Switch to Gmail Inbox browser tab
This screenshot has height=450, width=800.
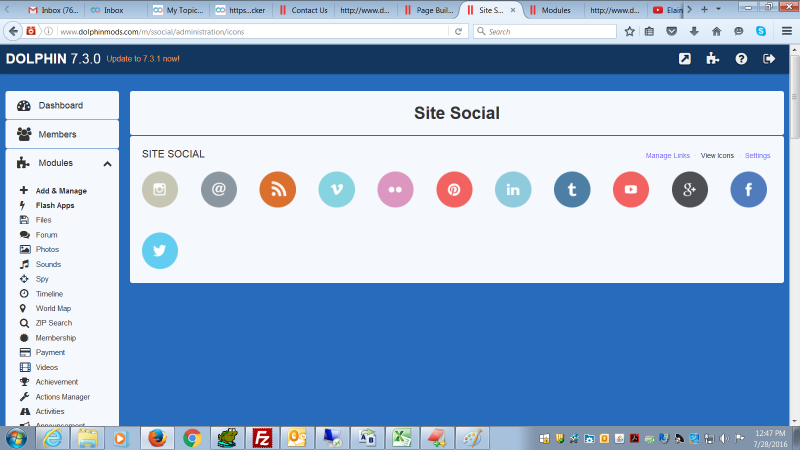[x=54, y=10]
